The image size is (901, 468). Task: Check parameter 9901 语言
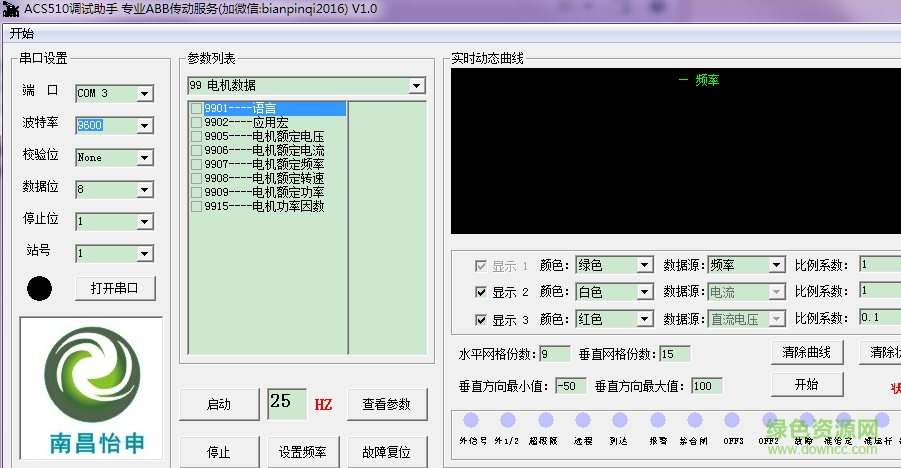pos(197,109)
